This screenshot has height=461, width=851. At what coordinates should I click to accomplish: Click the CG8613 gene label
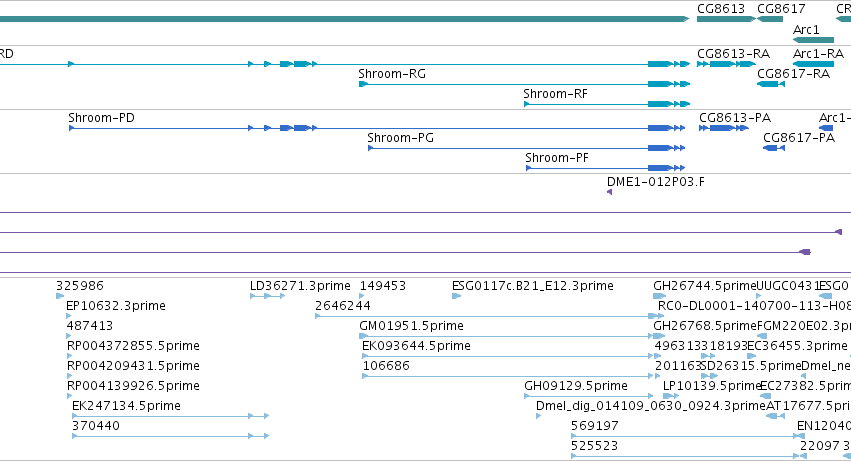[x=721, y=9]
